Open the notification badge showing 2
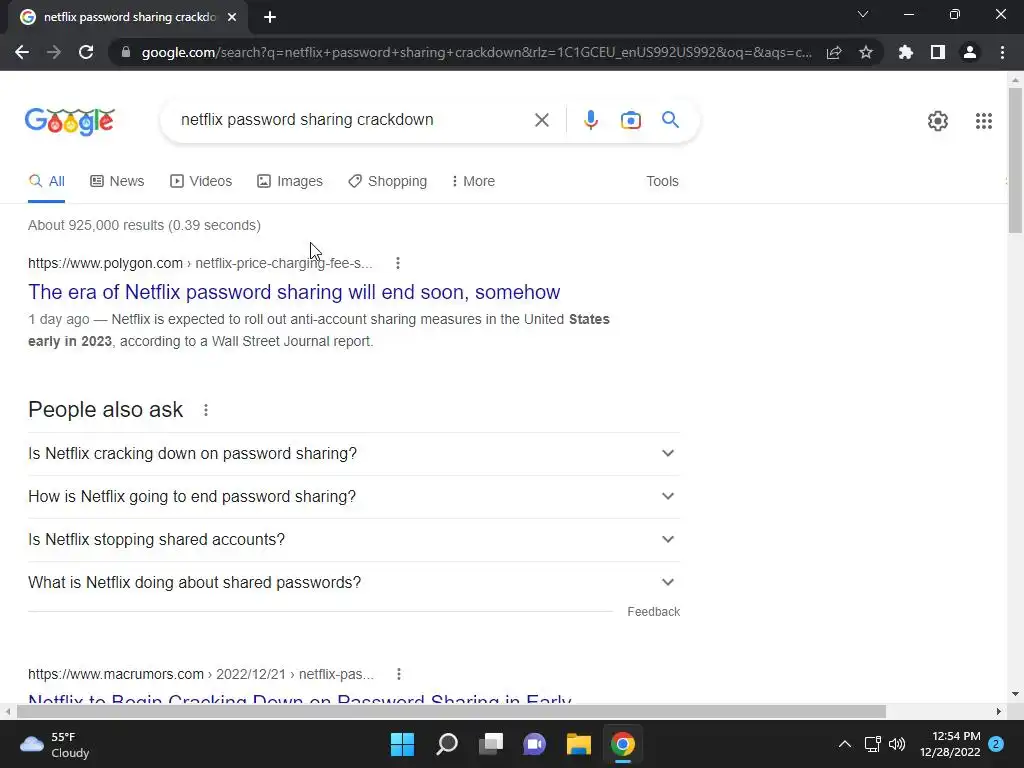 click(996, 744)
